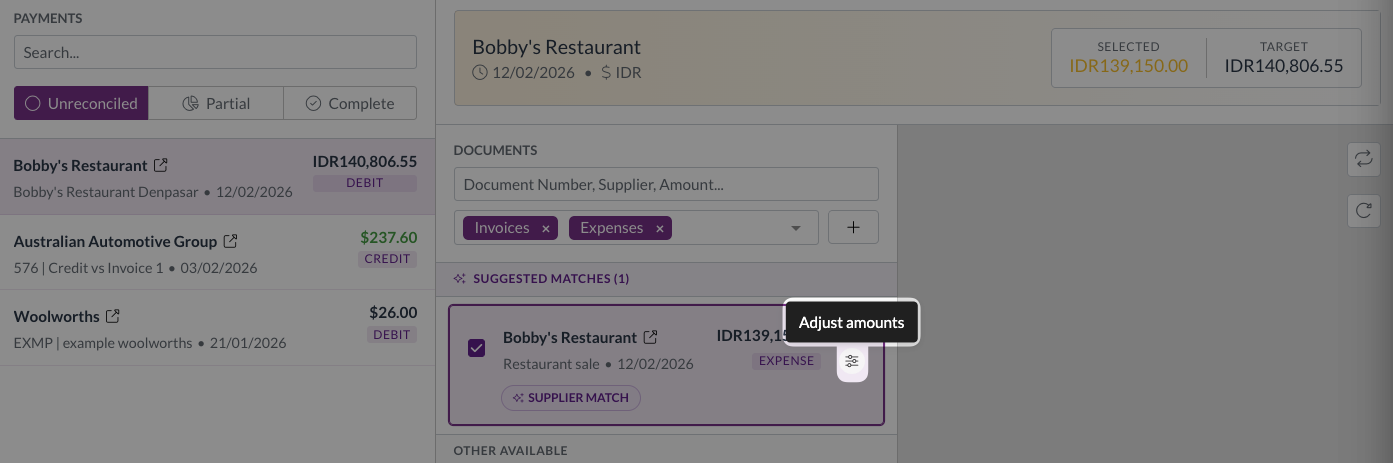Viewport: 1393px width, 463px height.
Task: Remove the Expenses filter chip
Action: 659,228
